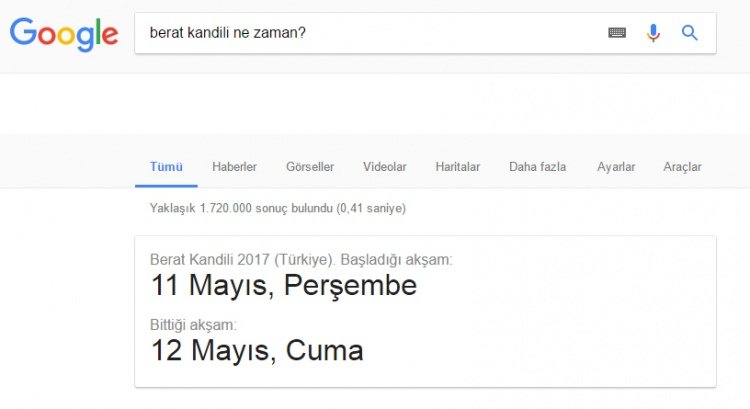
Task: Focus the search box containing the query
Action: click(x=370, y=32)
